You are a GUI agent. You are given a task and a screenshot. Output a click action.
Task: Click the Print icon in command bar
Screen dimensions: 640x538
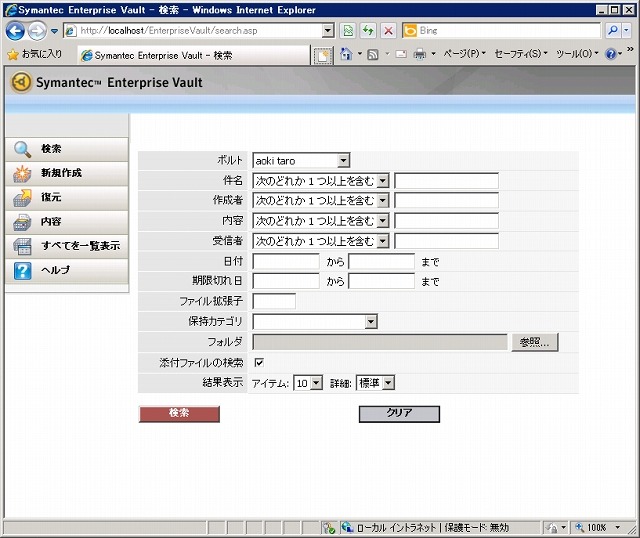click(419, 54)
